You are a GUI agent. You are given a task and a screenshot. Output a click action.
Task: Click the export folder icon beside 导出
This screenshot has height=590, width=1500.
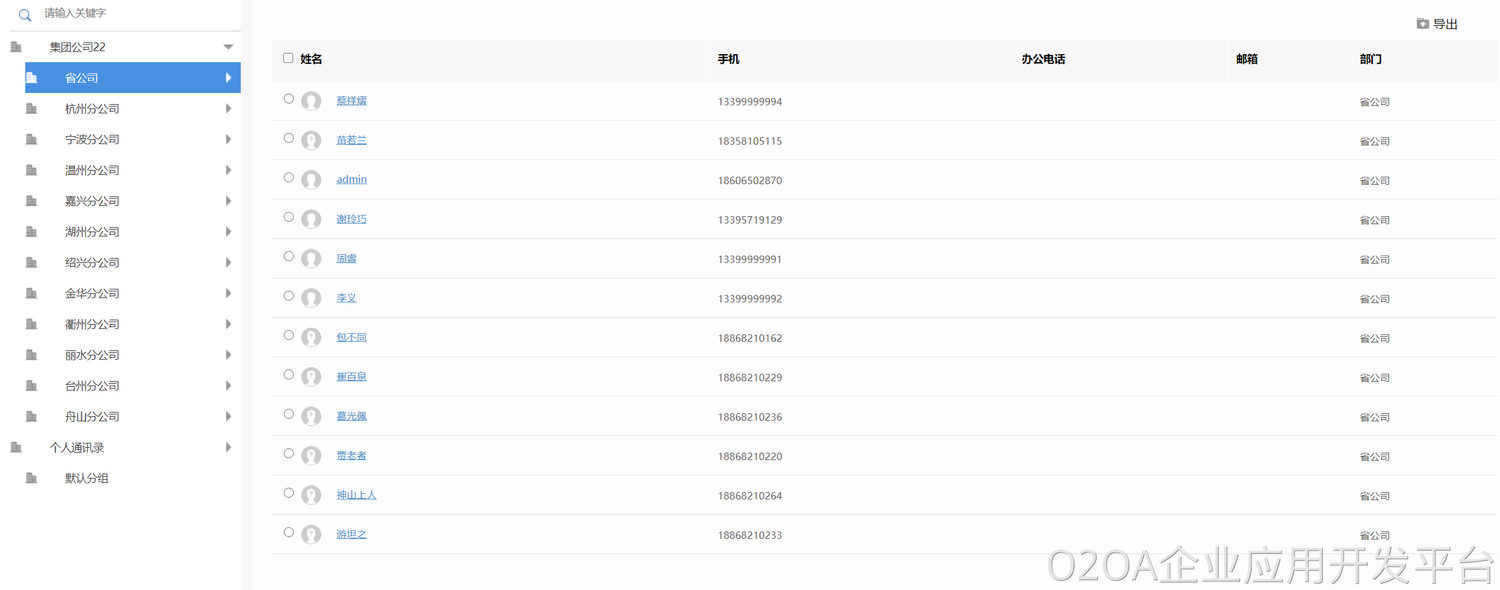point(1422,24)
